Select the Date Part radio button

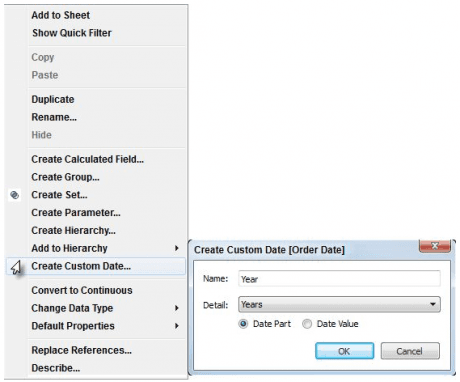(243, 324)
